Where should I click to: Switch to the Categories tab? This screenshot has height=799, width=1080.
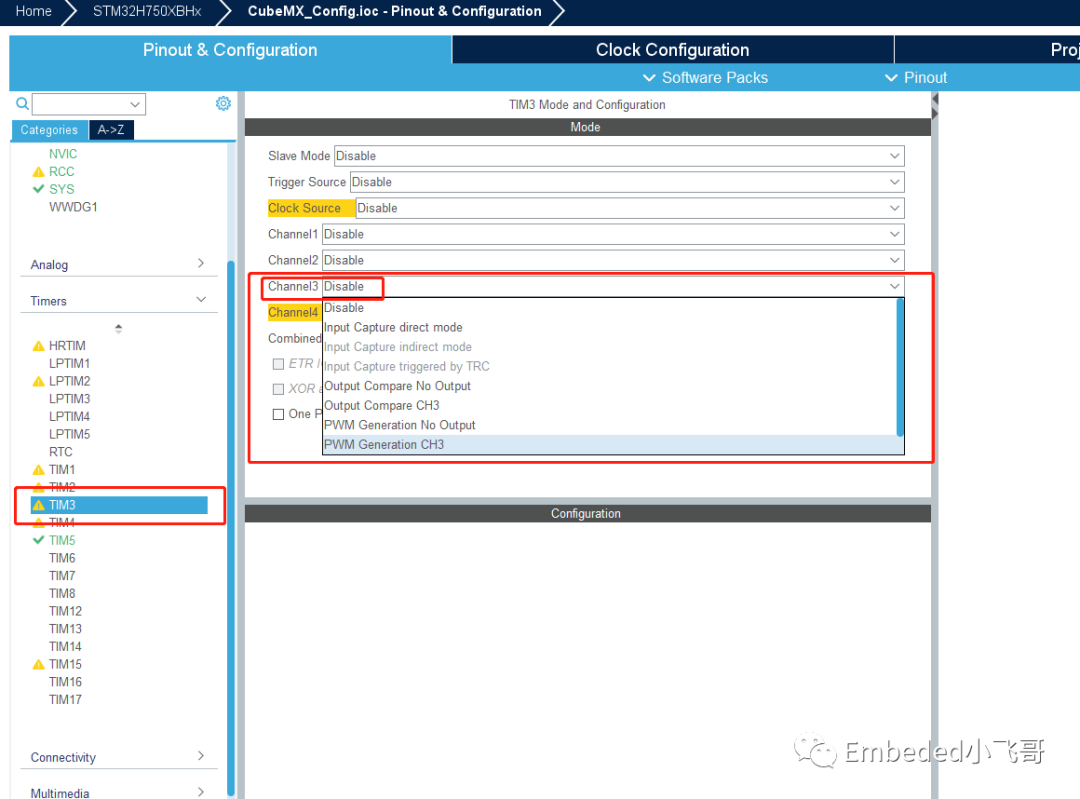(49, 130)
